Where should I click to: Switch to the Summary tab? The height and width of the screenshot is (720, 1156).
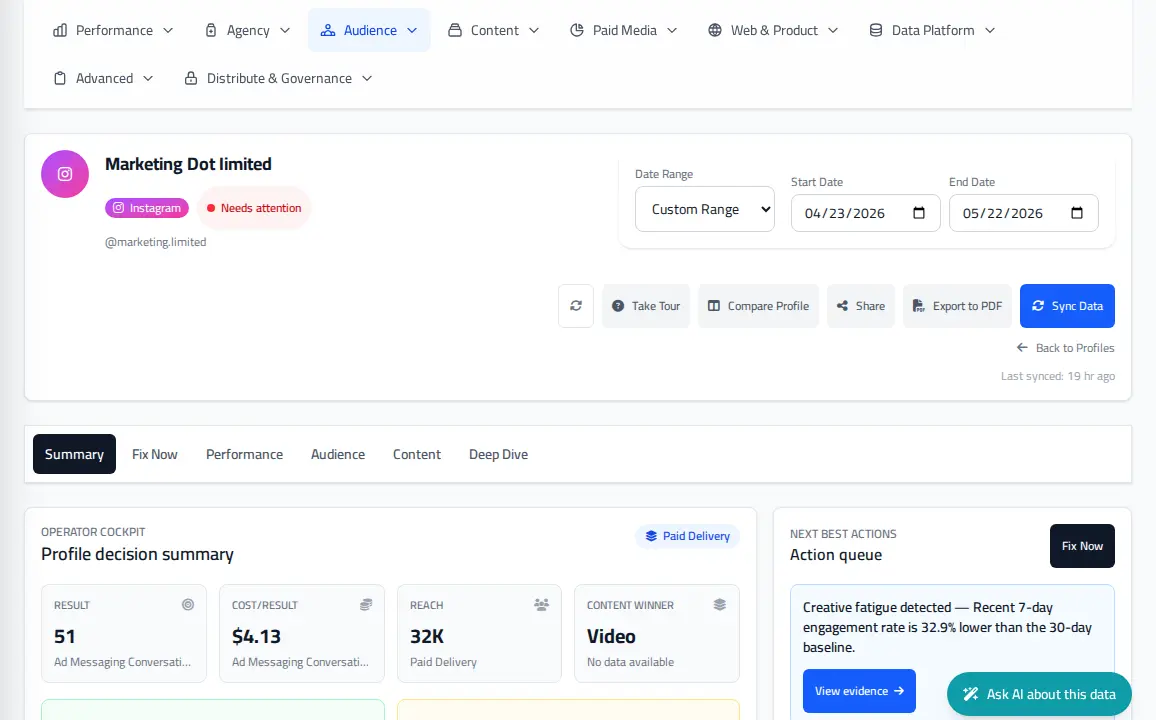[x=74, y=454]
